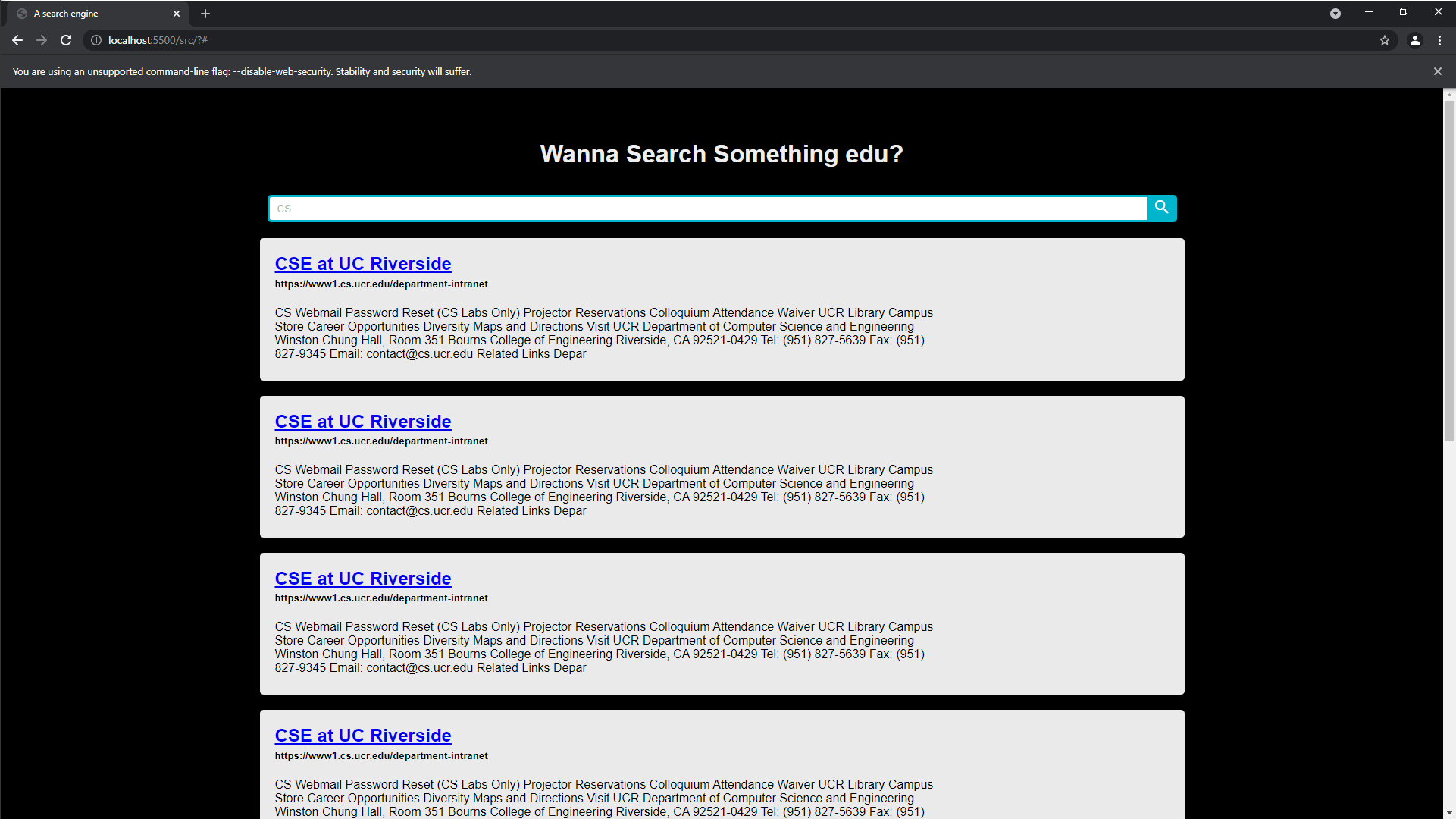Open a new tab with plus button
The width and height of the screenshot is (1456, 819).
tap(205, 14)
